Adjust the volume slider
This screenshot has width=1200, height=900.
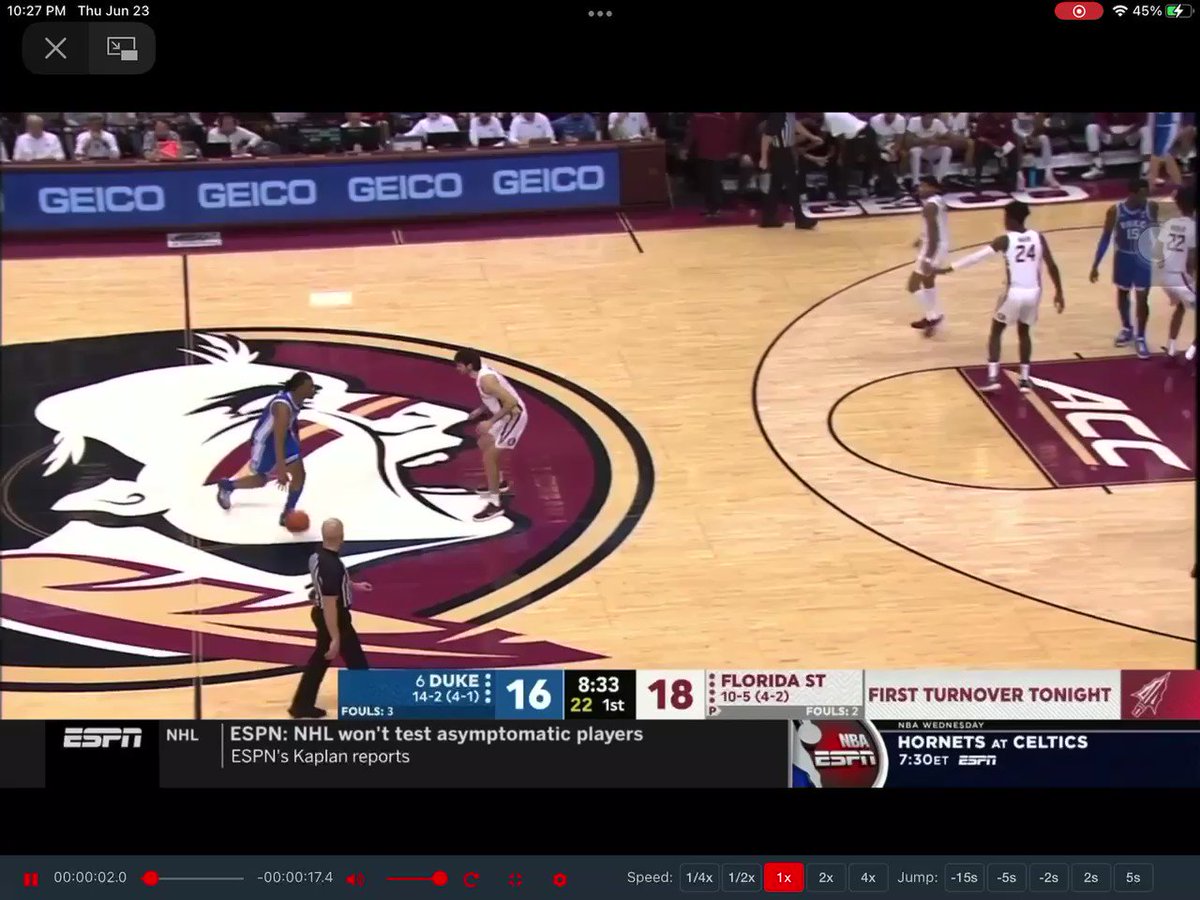point(417,878)
